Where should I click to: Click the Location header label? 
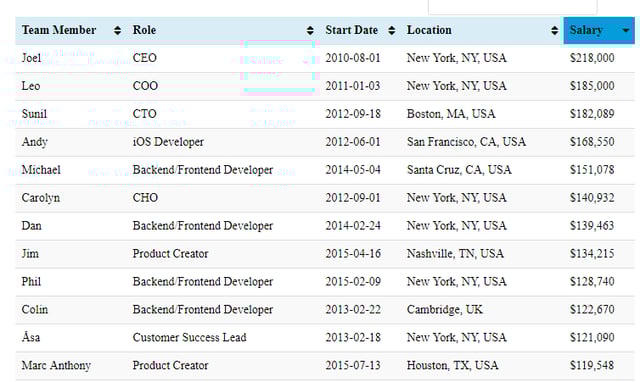[x=429, y=30]
